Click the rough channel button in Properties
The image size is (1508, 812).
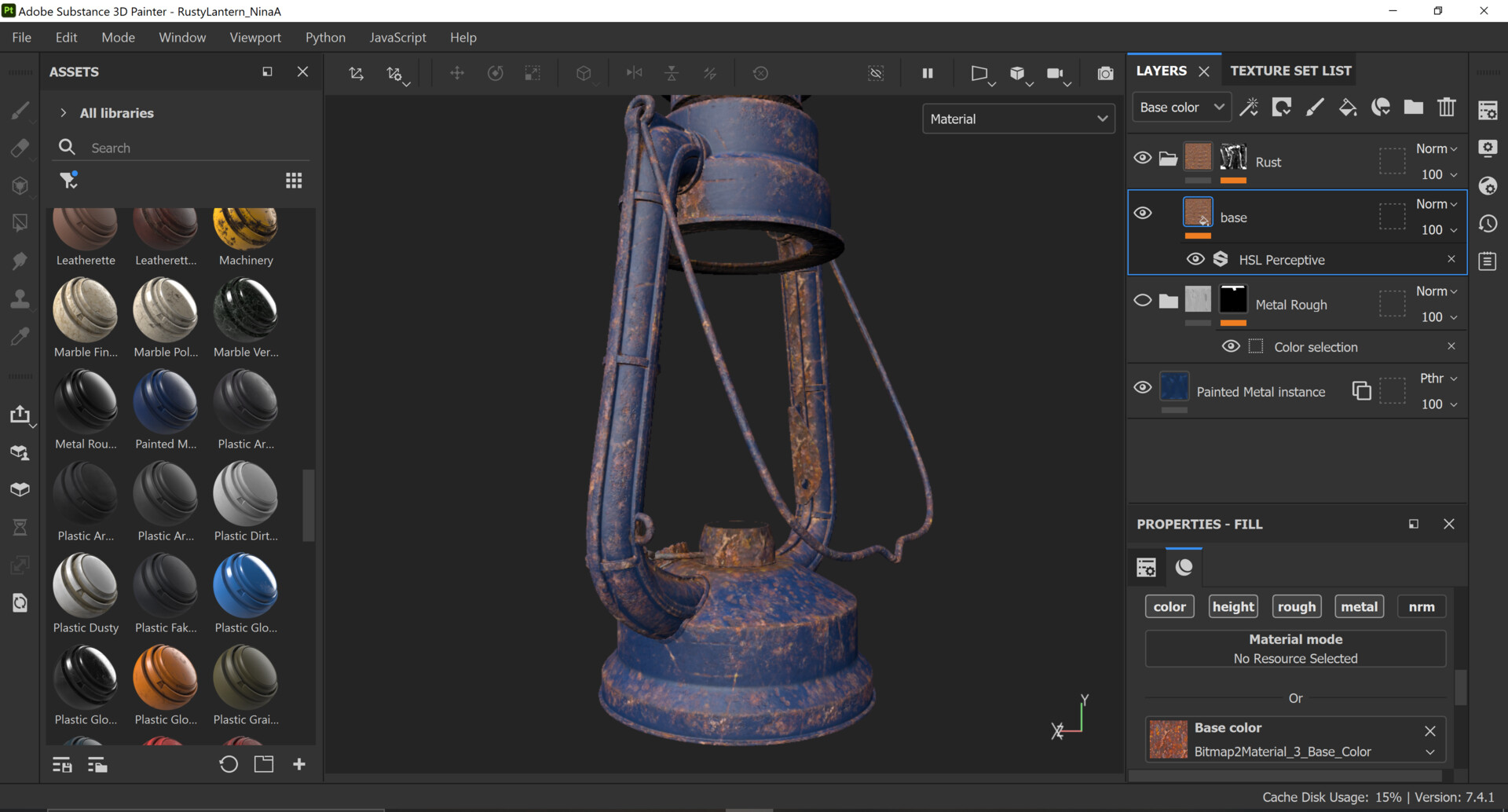[1296, 605]
